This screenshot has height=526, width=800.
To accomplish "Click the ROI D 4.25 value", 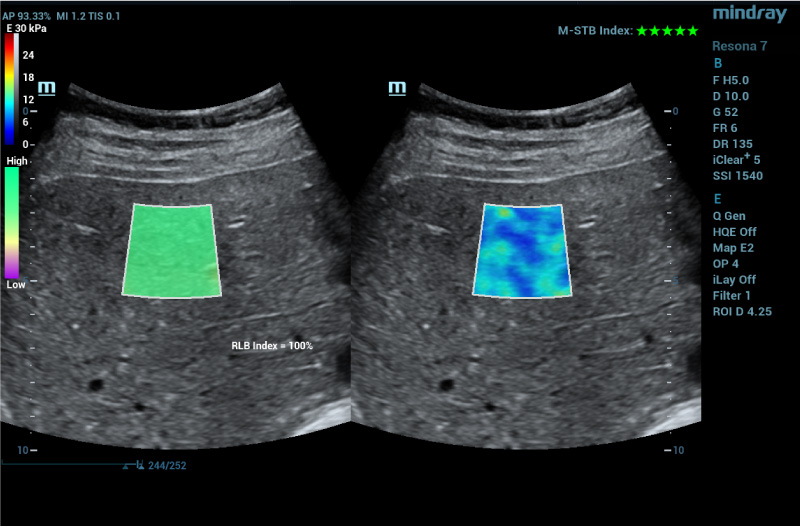I will (741, 312).
